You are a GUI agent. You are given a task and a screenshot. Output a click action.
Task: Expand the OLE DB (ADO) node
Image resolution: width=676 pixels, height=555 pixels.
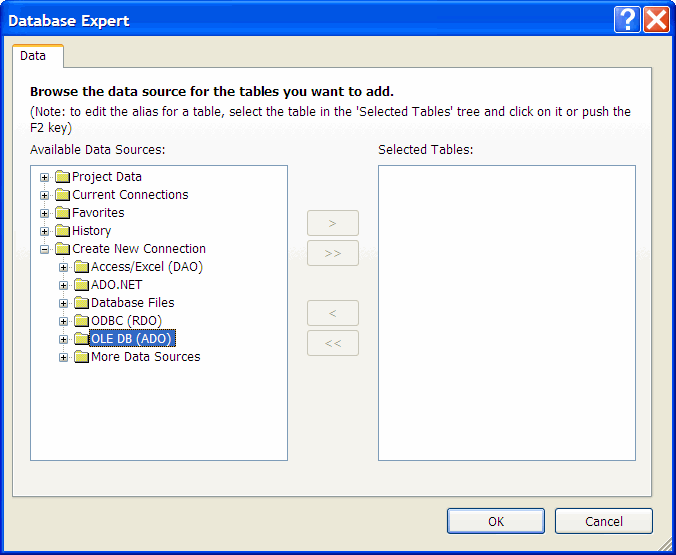coord(64,340)
